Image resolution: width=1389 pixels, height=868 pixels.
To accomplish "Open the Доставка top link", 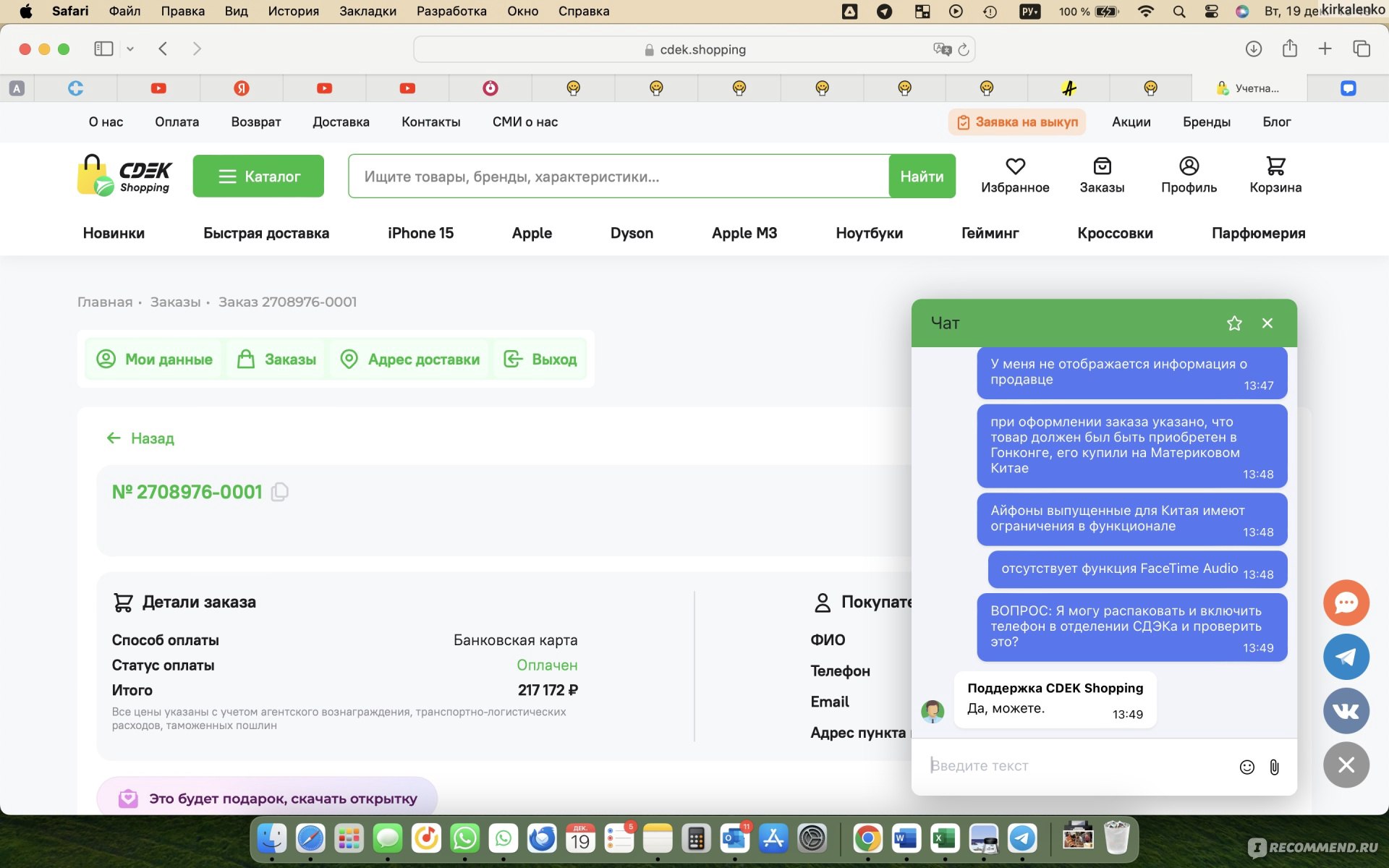I will point(341,122).
